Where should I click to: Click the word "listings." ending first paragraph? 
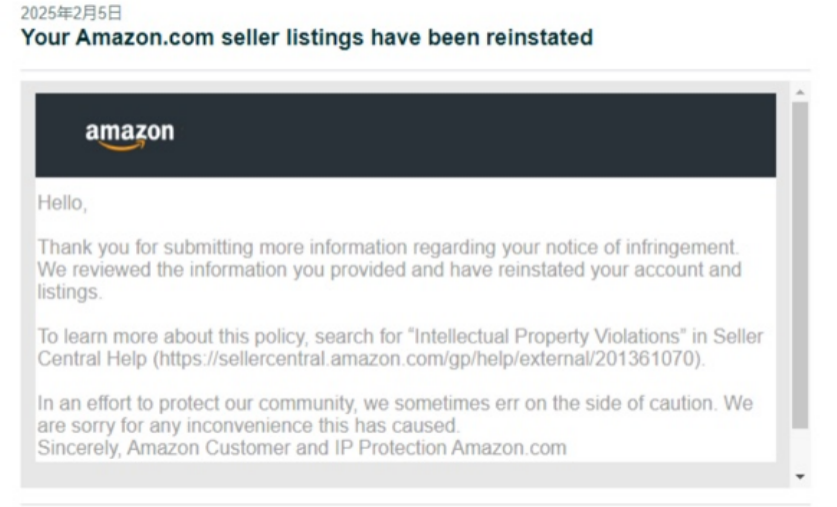pyautogui.click(x=69, y=292)
